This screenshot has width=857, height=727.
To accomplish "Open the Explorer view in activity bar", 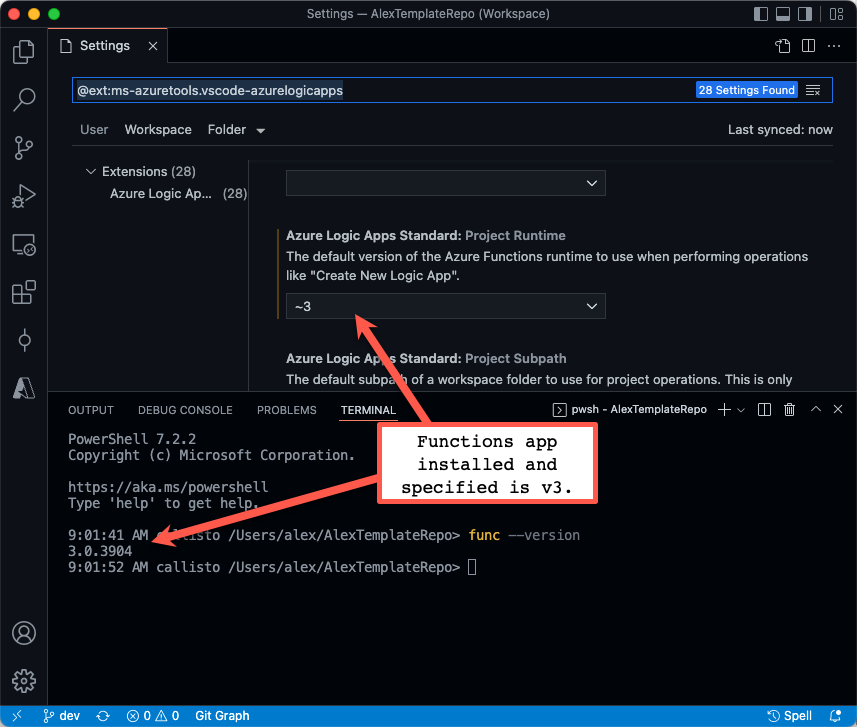I will 24,52.
